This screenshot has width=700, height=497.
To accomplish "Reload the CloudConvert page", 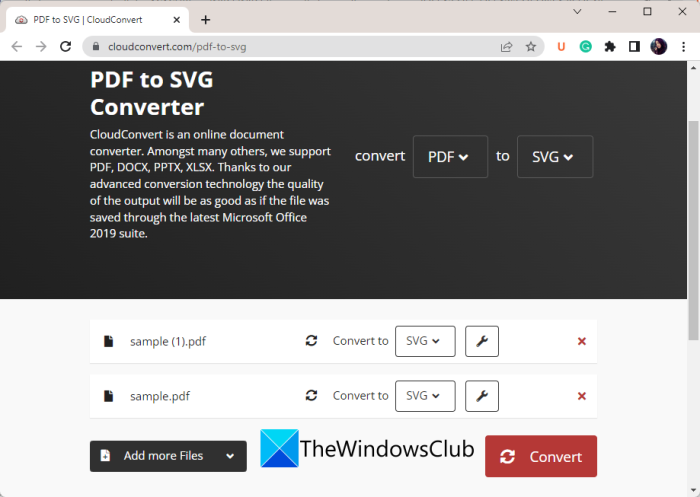I will [66, 46].
